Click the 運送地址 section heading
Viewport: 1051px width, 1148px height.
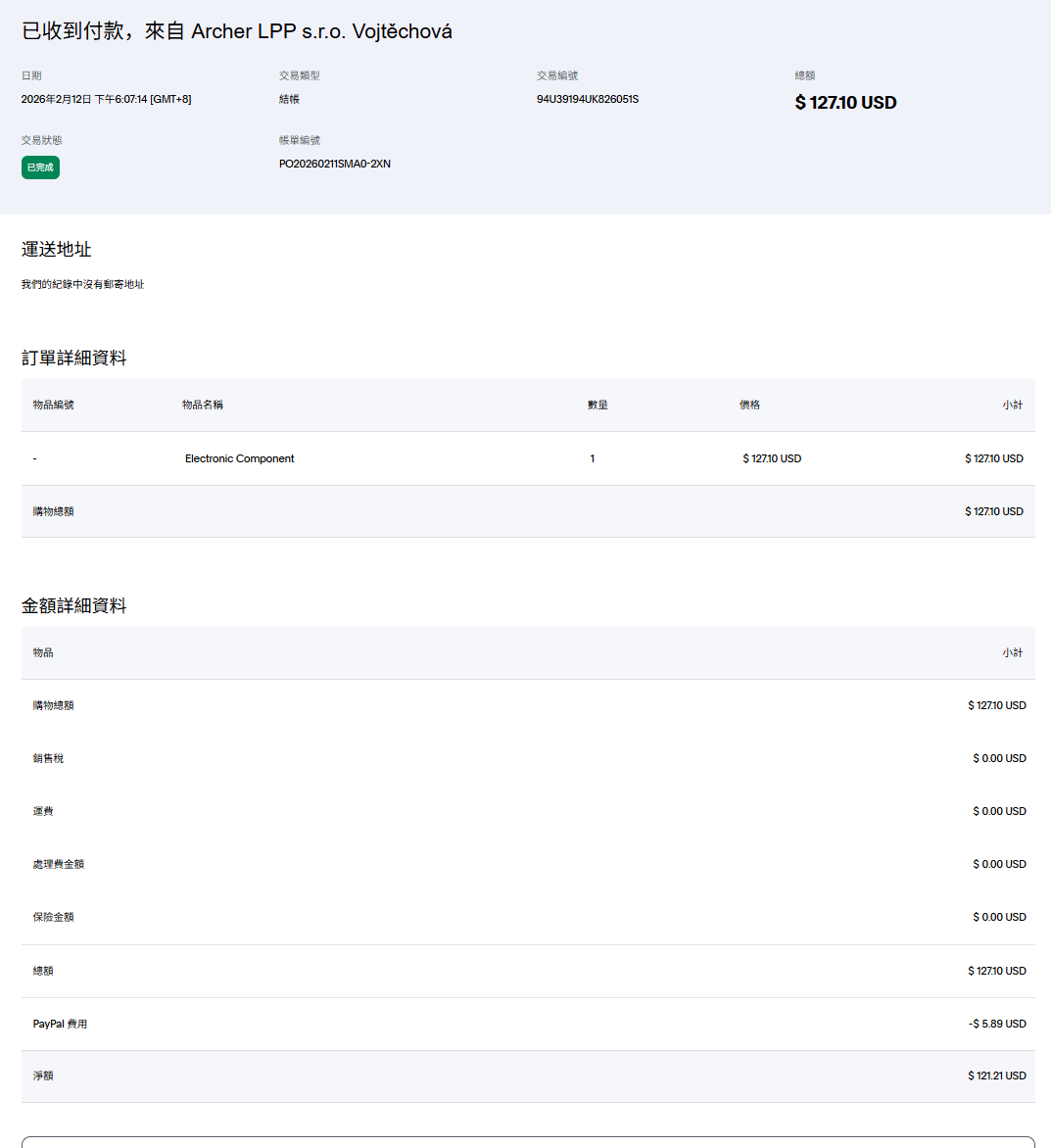[x=57, y=250]
